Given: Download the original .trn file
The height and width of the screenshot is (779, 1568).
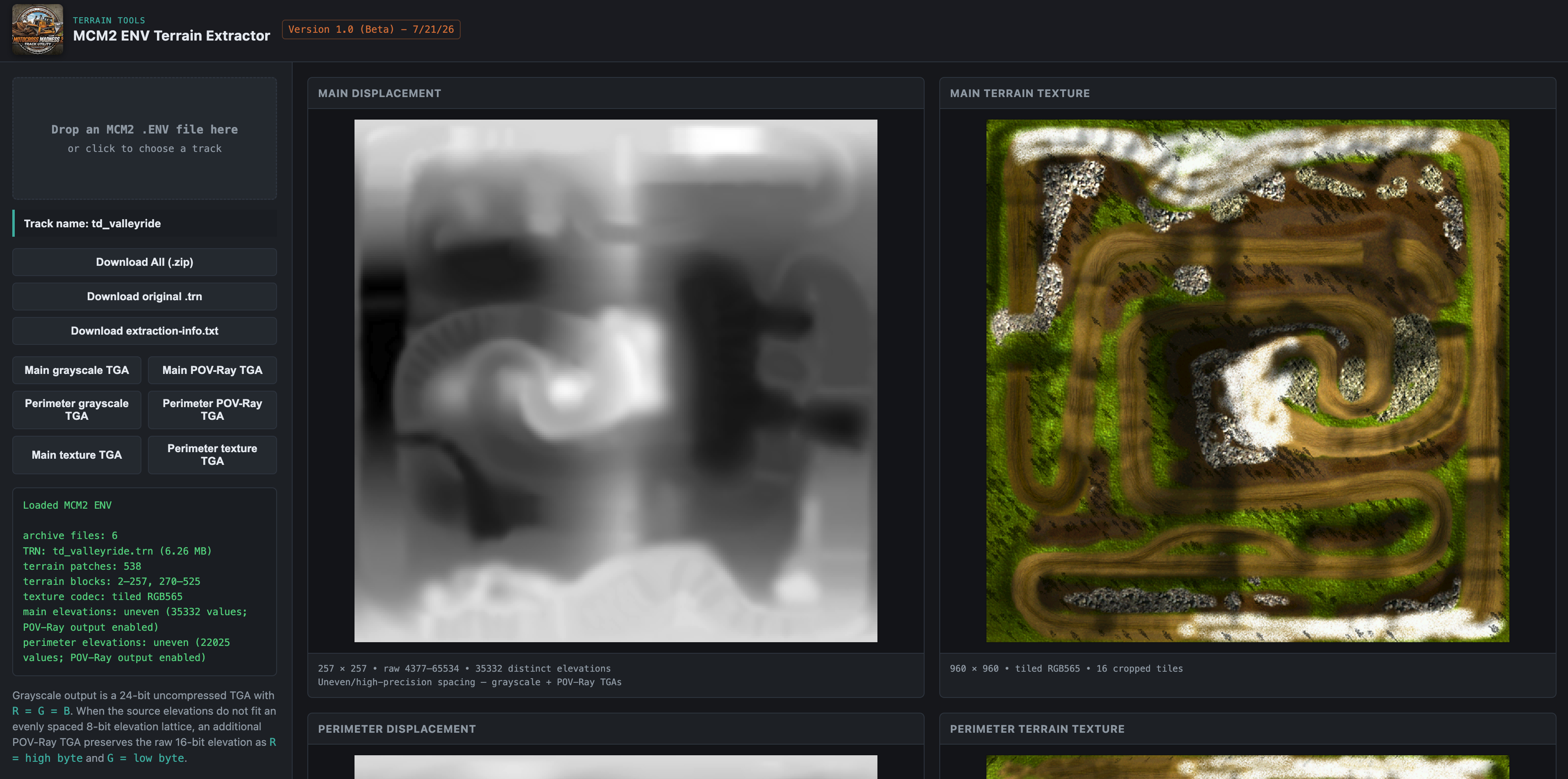Looking at the screenshot, I should point(144,296).
